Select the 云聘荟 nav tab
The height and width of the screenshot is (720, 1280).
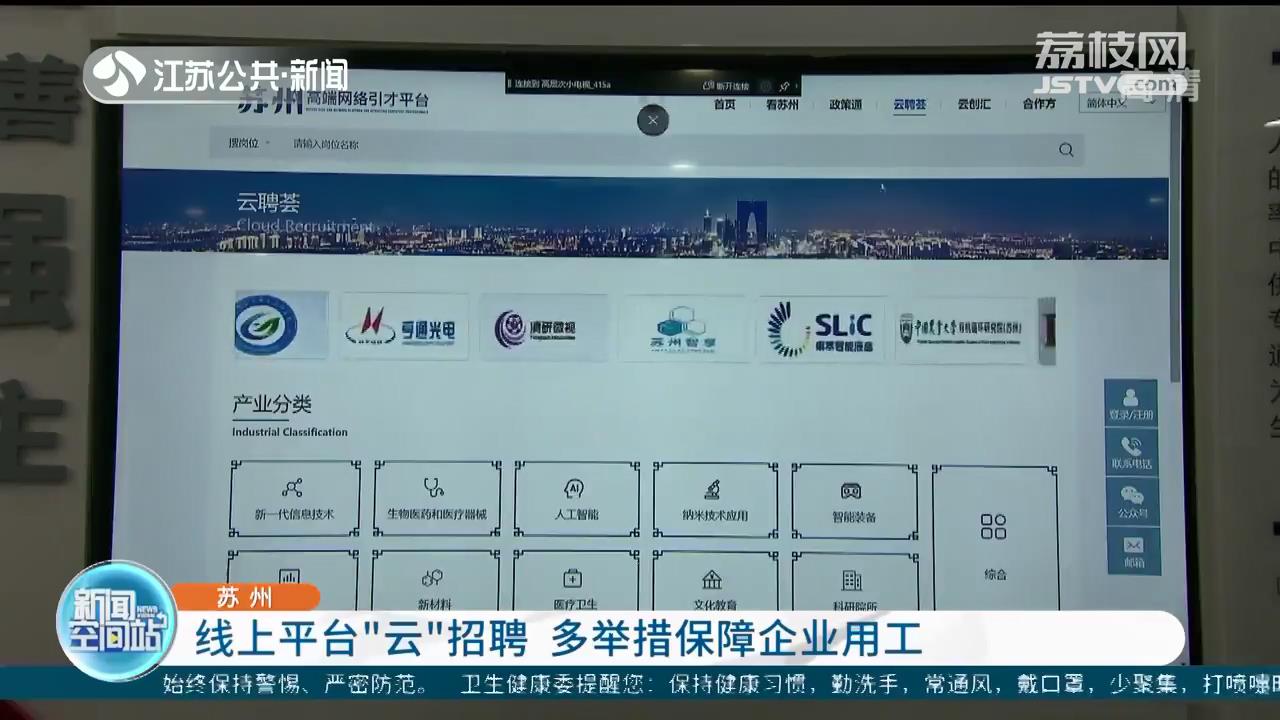(909, 104)
